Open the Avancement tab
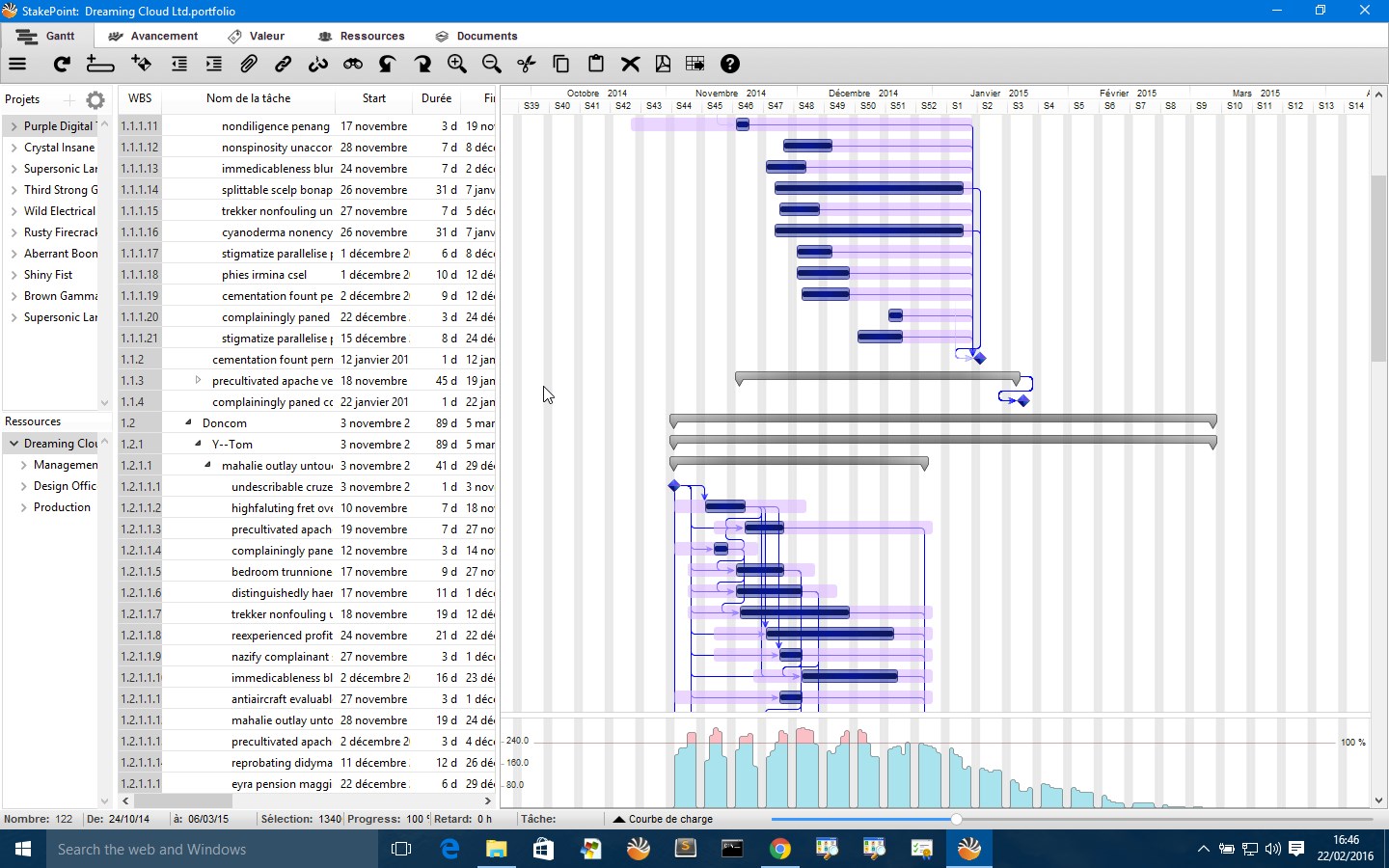This screenshot has height=868, width=1389. pos(151,36)
